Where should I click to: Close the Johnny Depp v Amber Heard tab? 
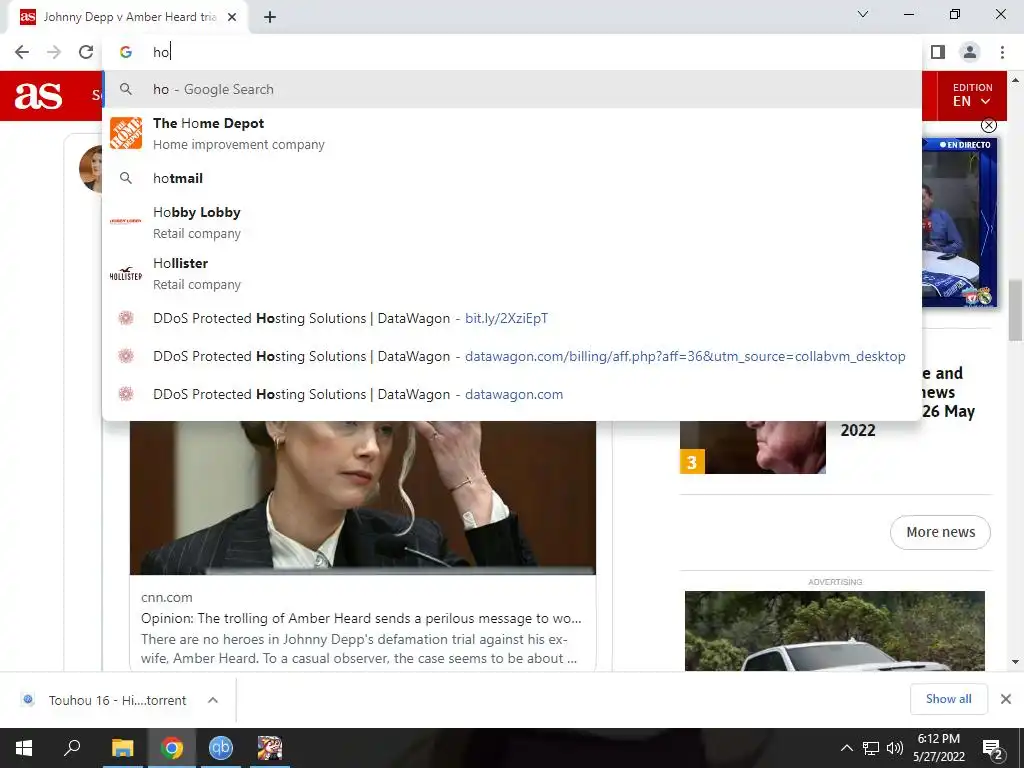(x=232, y=17)
